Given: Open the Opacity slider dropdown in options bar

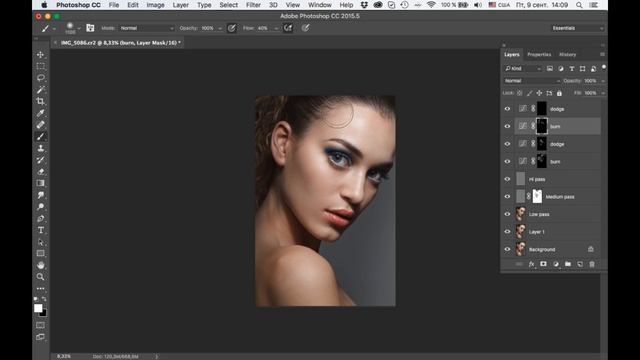Looking at the screenshot, I should click(x=220, y=28).
